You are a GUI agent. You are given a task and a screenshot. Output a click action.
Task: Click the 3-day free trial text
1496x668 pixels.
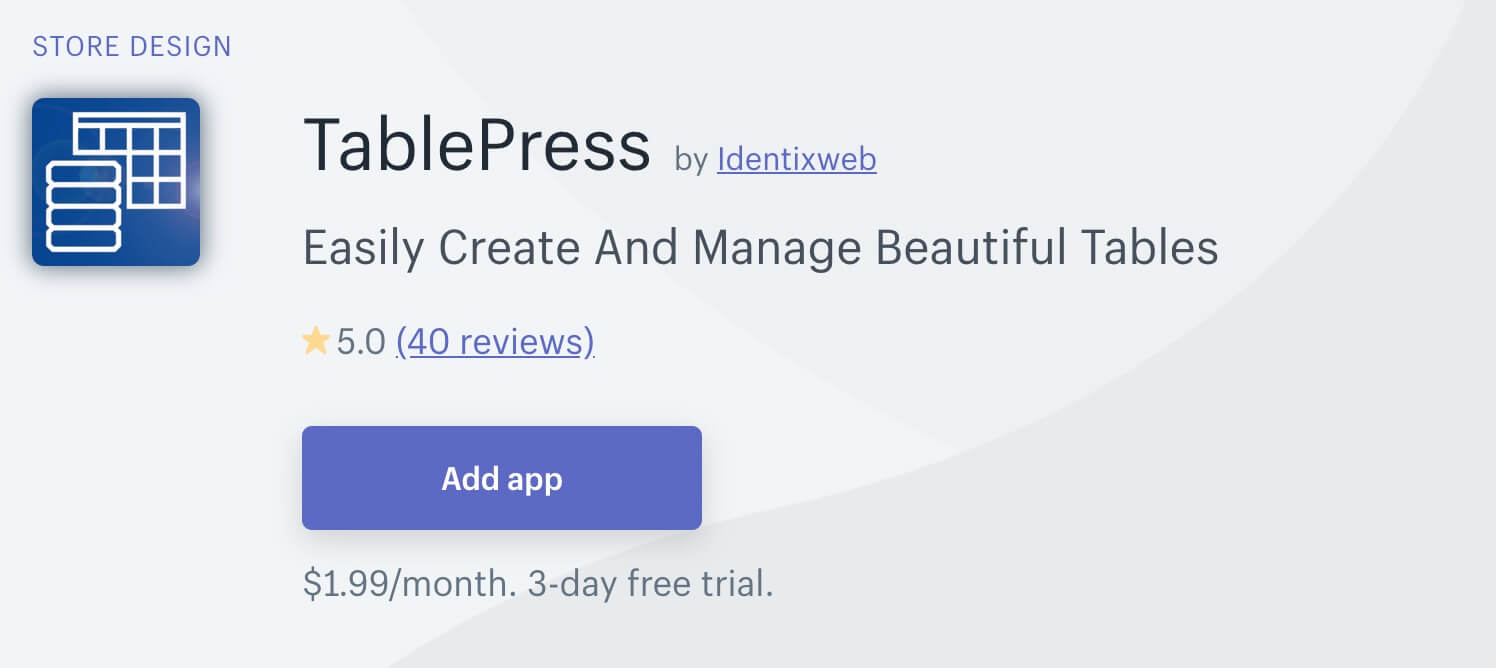point(651,584)
